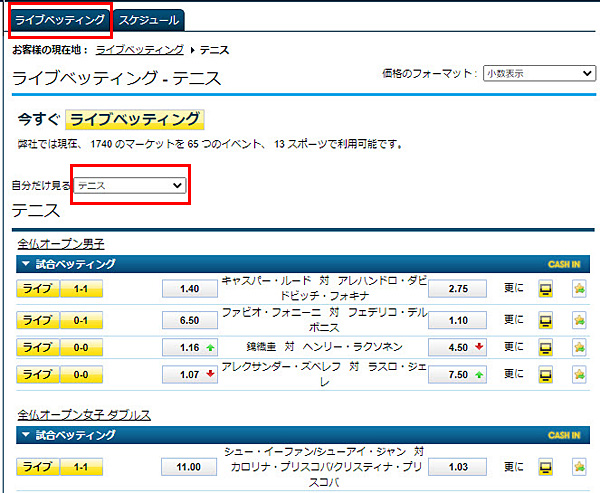
Task: Open the 全仏オープン男子 tournament link
Action: tap(61, 244)
